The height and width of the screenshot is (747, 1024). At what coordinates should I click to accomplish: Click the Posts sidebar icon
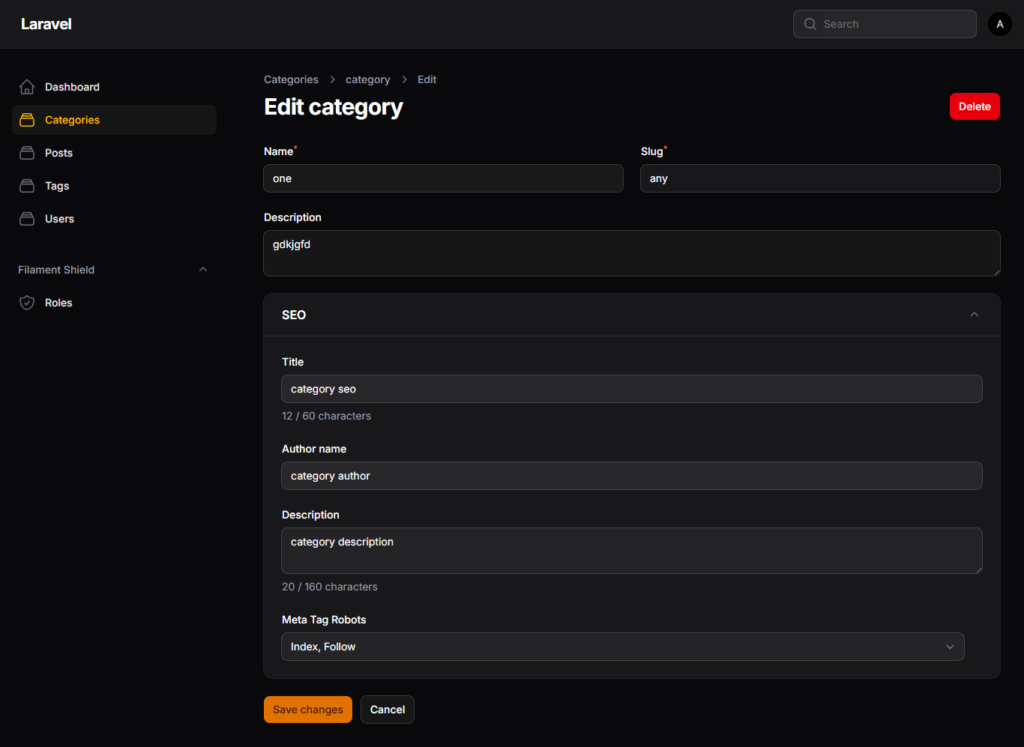pyautogui.click(x=27, y=153)
